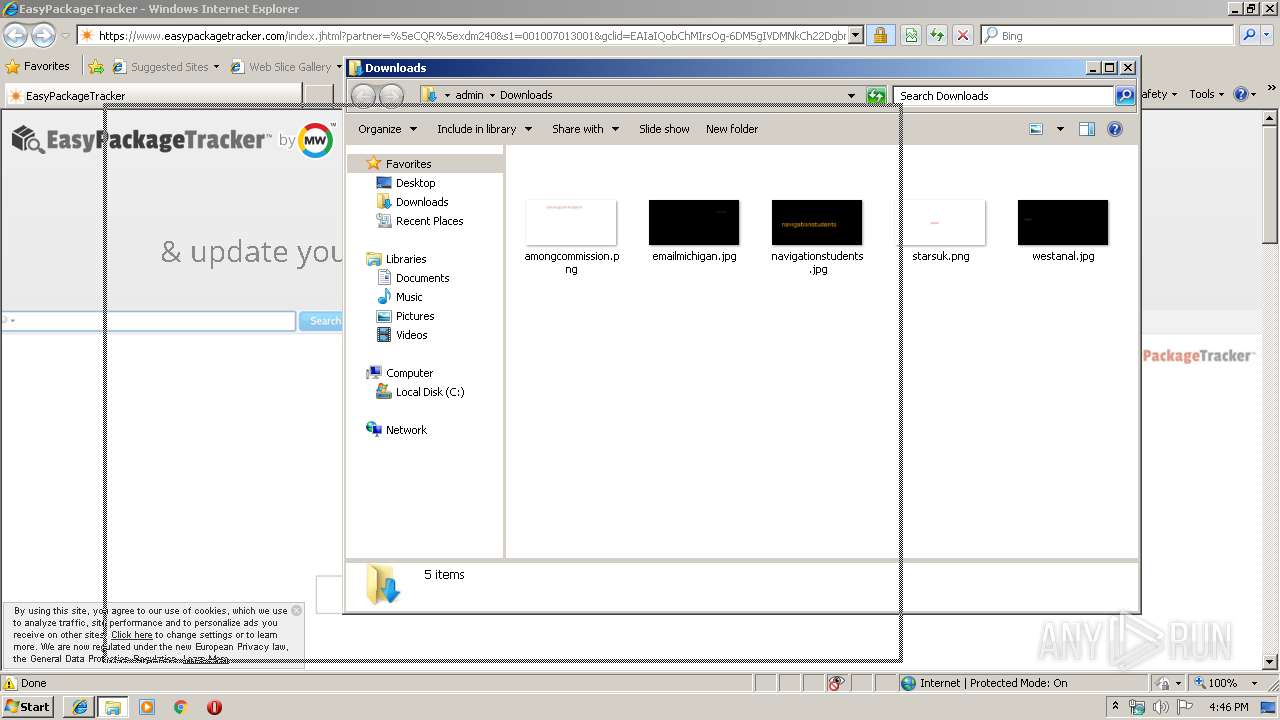Image resolution: width=1280 pixels, height=720 pixels.
Task: Create a New folder
Action: (x=732, y=129)
